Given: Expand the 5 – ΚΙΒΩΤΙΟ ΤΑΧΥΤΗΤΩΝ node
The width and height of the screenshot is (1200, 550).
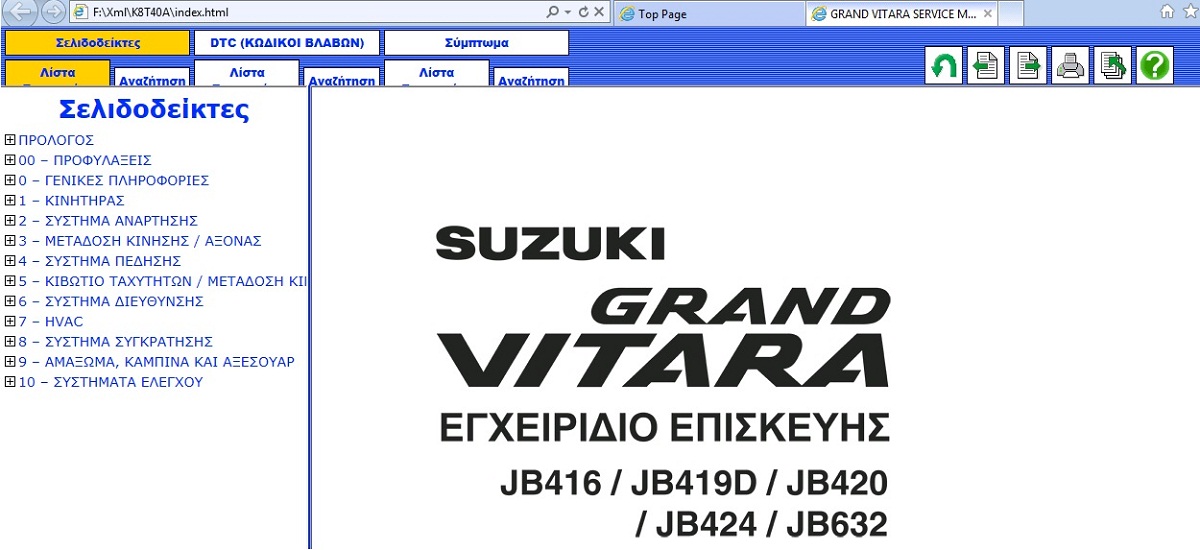Looking at the screenshot, I should coord(10,281).
